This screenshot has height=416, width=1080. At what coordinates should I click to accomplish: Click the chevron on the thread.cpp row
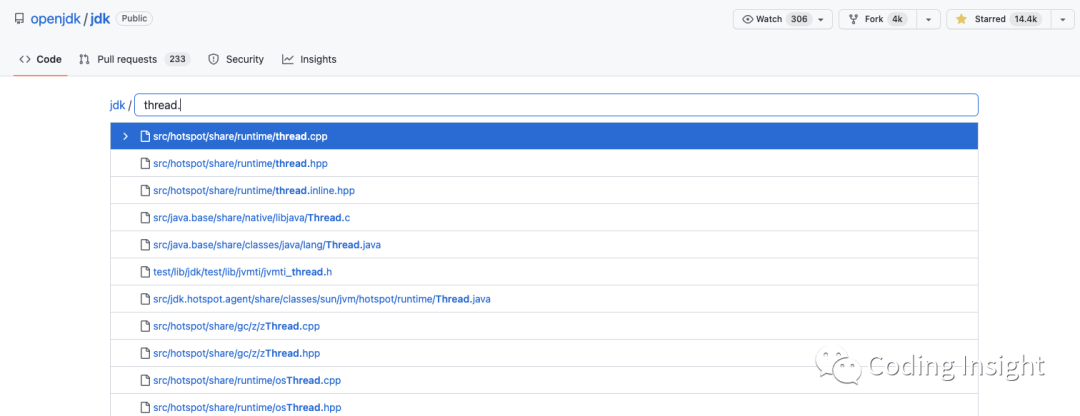(125, 136)
